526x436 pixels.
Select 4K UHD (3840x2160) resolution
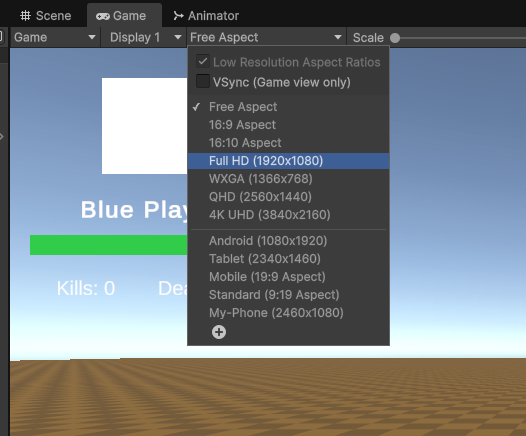coord(288,215)
